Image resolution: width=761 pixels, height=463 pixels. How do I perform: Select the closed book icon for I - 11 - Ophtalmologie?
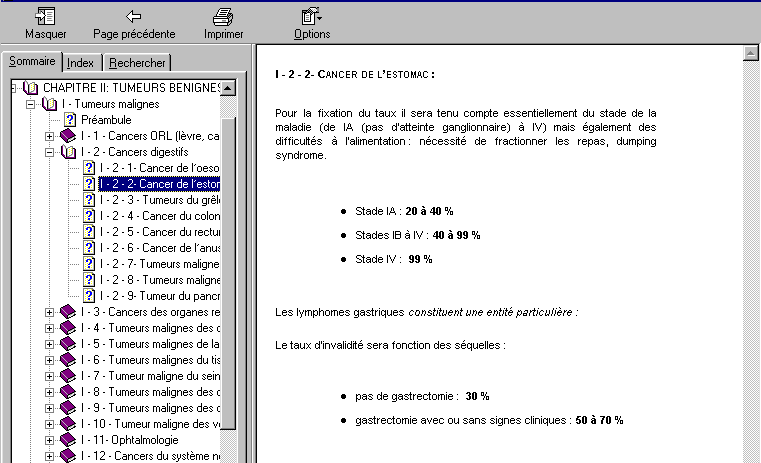[68, 440]
